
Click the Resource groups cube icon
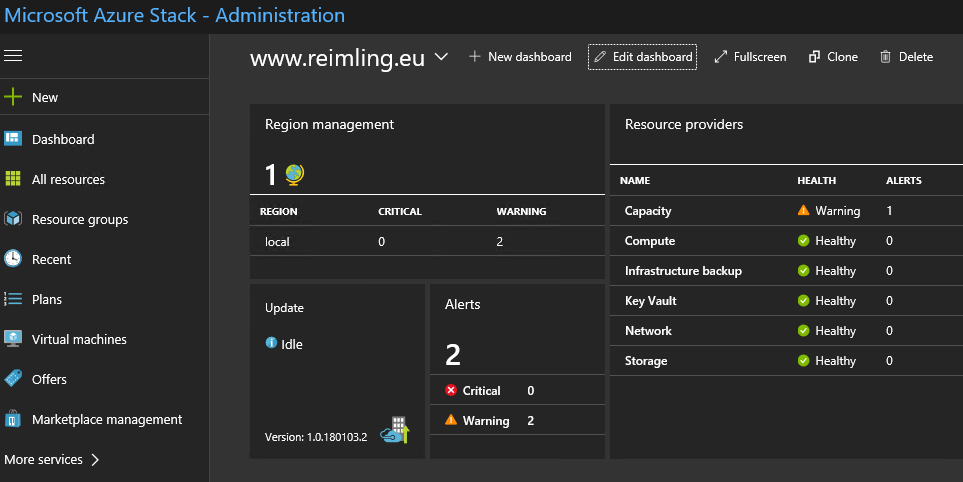[x=13, y=219]
